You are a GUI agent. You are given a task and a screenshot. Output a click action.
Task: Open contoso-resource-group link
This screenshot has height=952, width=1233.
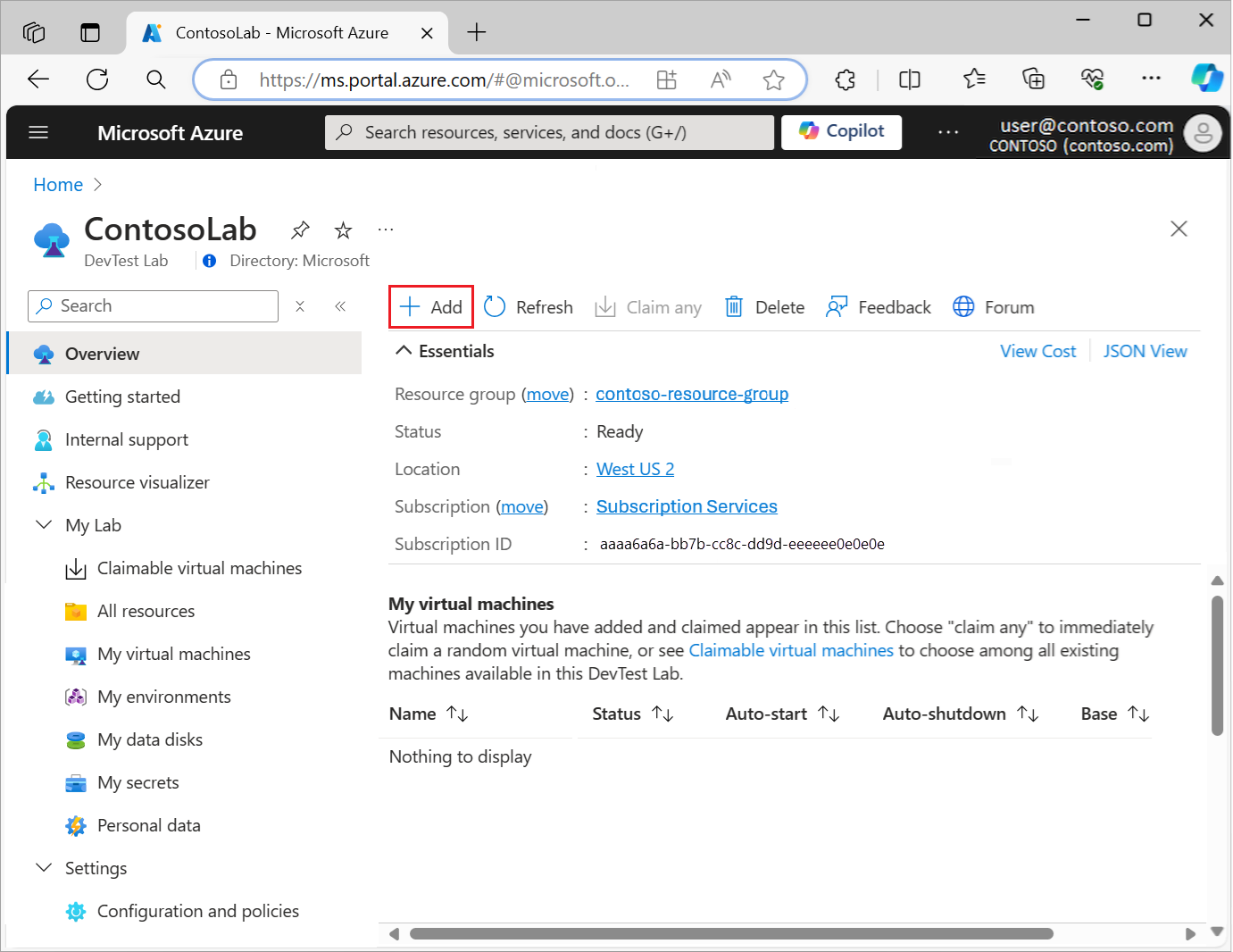[692, 394]
